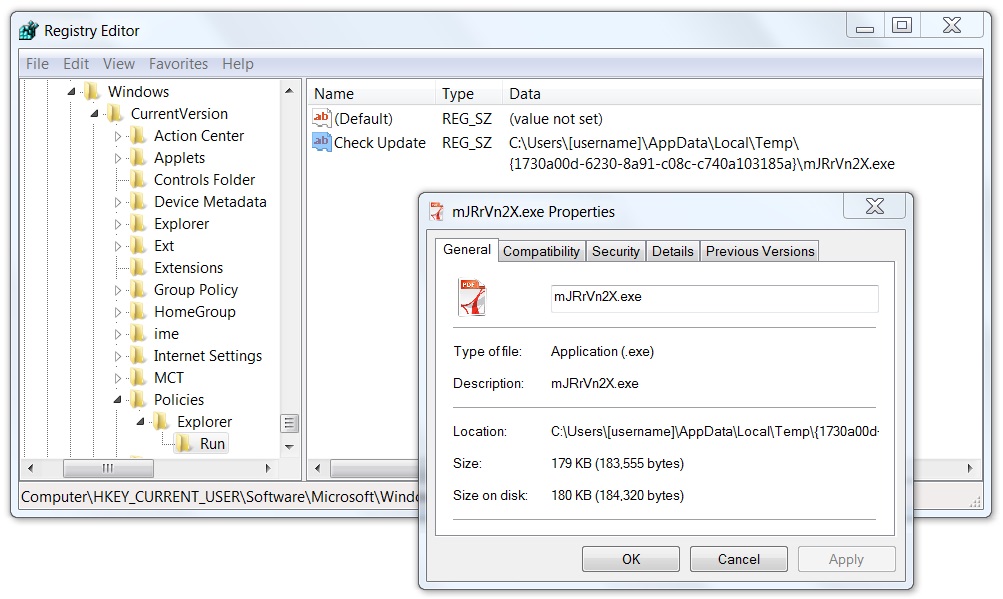
Task: Switch to the Details tab
Action: 672,252
